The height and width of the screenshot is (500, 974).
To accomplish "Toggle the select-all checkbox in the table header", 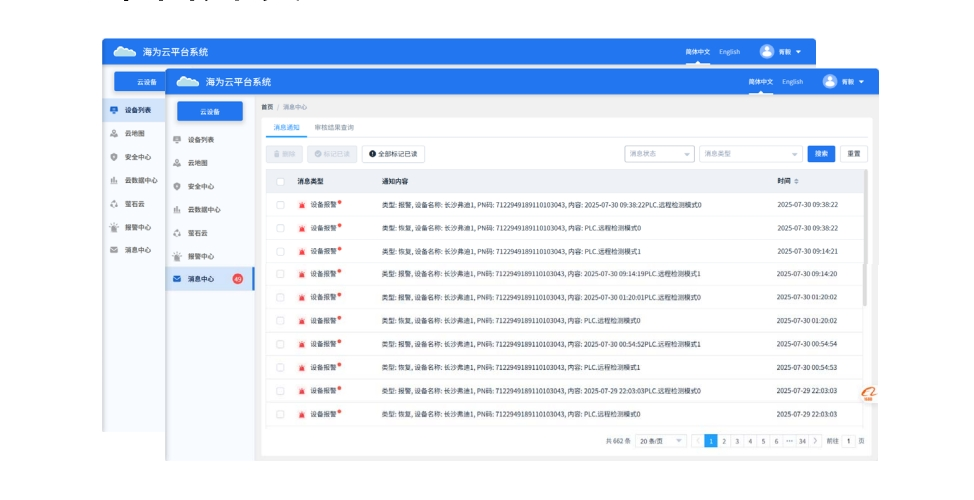I will [280, 182].
